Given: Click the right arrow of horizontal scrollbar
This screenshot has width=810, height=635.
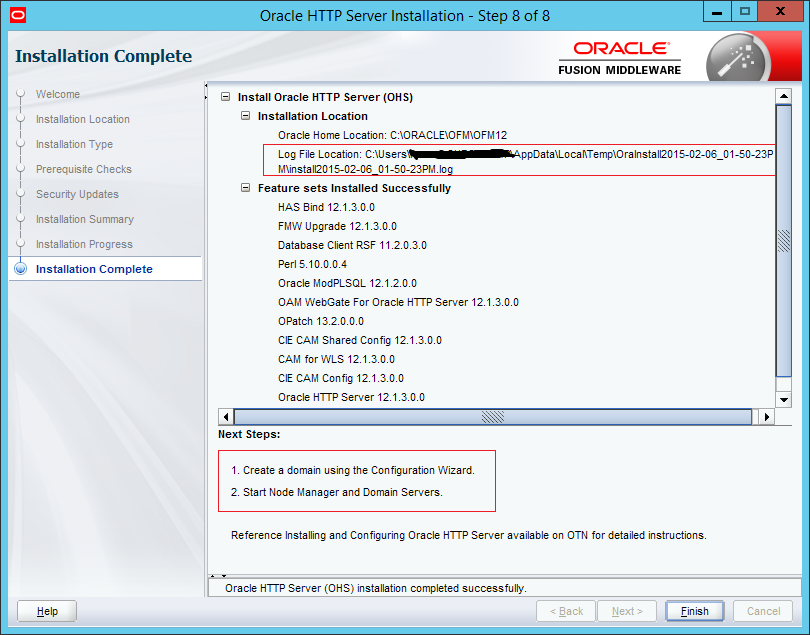Looking at the screenshot, I should coord(766,416).
